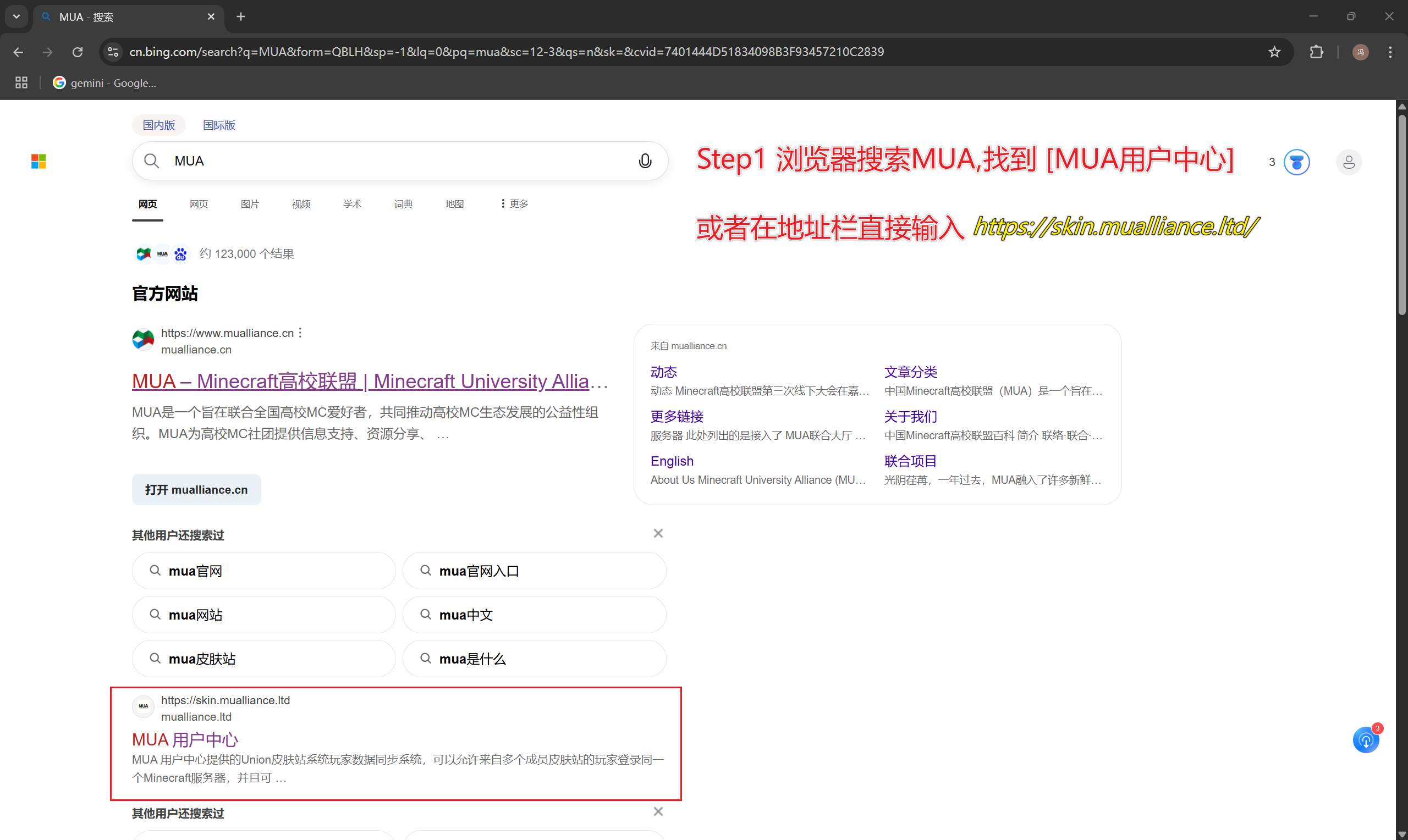Image resolution: width=1408 pixels, height=840 pixels.
Task: Select the 国内版 search mode
Action: pos(158,125)
